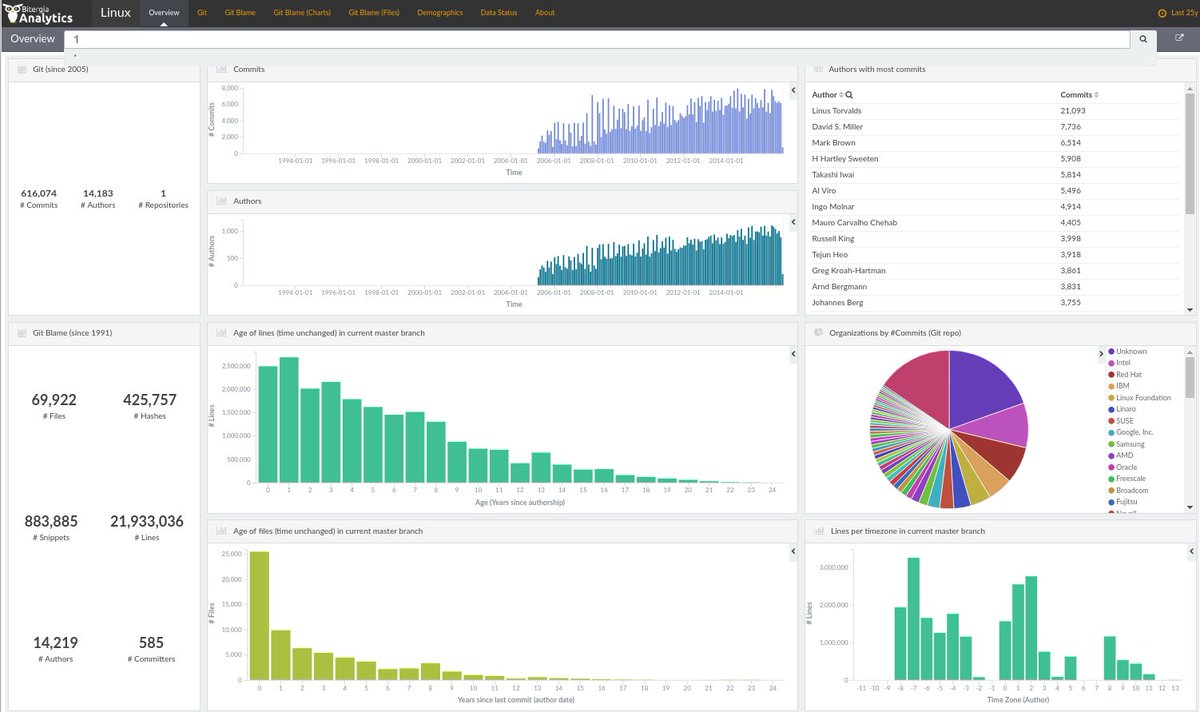
Task: Select IBM in the organizations legend
Action: tap(1122, 386)
